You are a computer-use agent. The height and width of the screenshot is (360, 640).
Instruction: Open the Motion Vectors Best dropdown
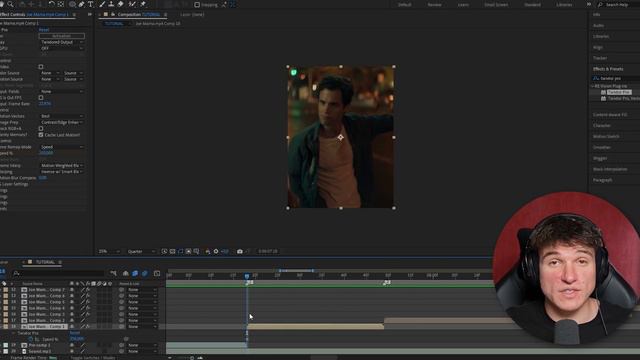click(x=62, y=116)
